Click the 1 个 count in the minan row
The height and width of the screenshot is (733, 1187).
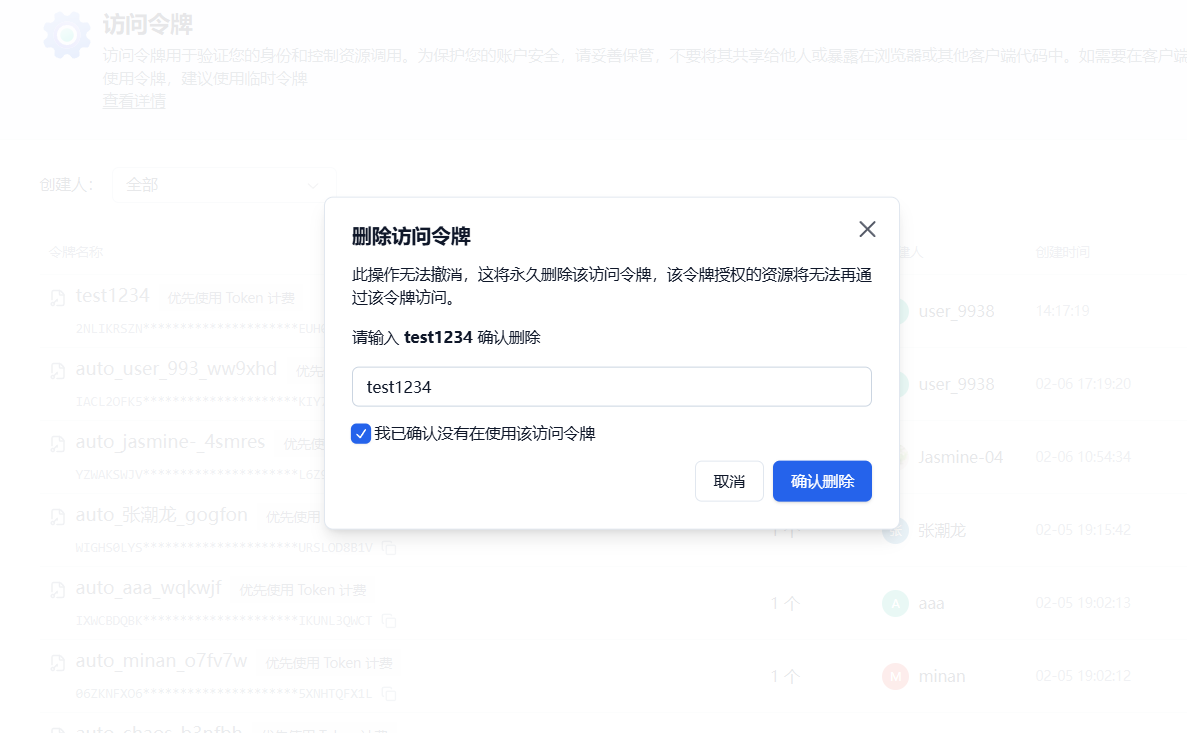(785, 676)
